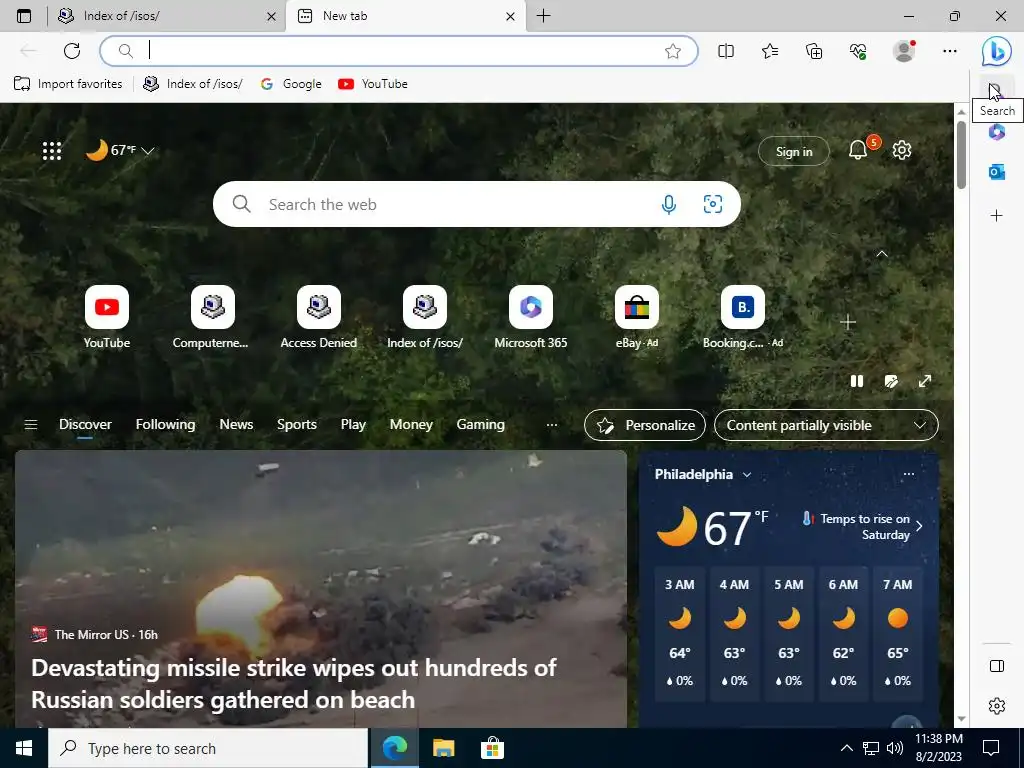Open Content partially visible dropdown
The image size is (1024, 768).
[x=826, y=425]
